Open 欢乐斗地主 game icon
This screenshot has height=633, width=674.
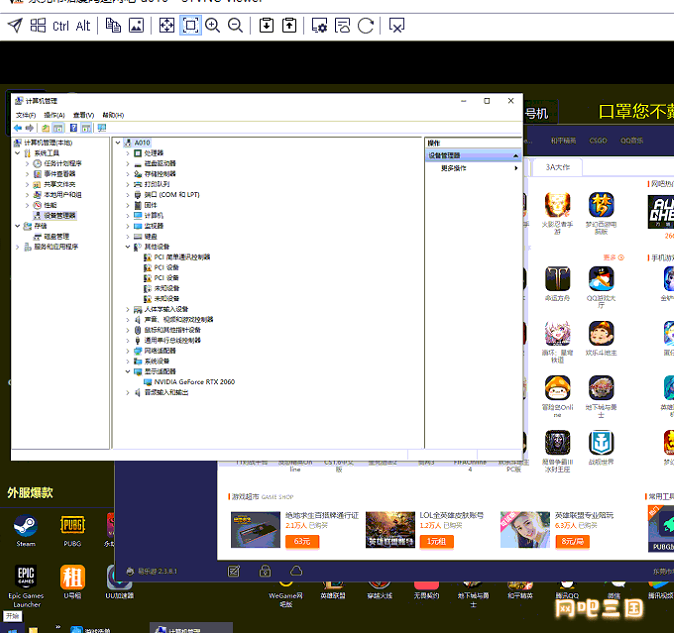[x=601, y=338]
